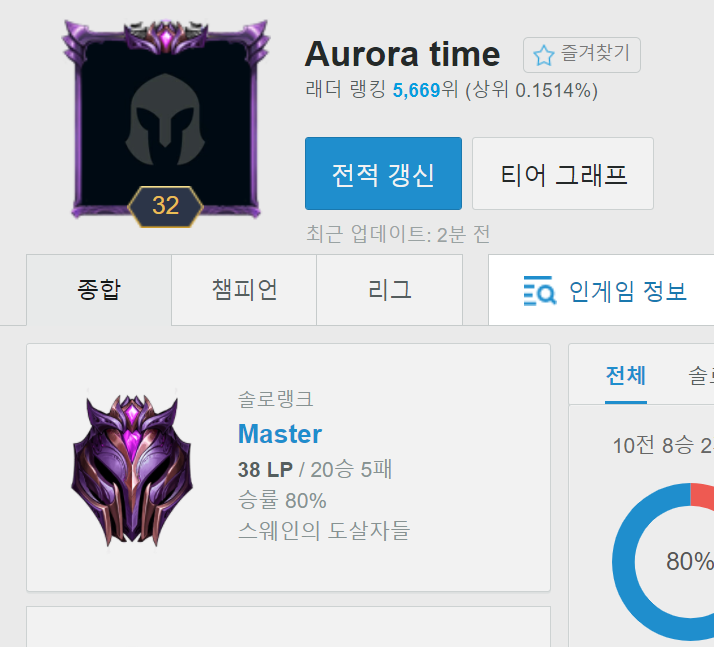Viewport: 714px width, 647px height.
Task: Open the 5,669 ladder ranking link
Action: (416, 90)
